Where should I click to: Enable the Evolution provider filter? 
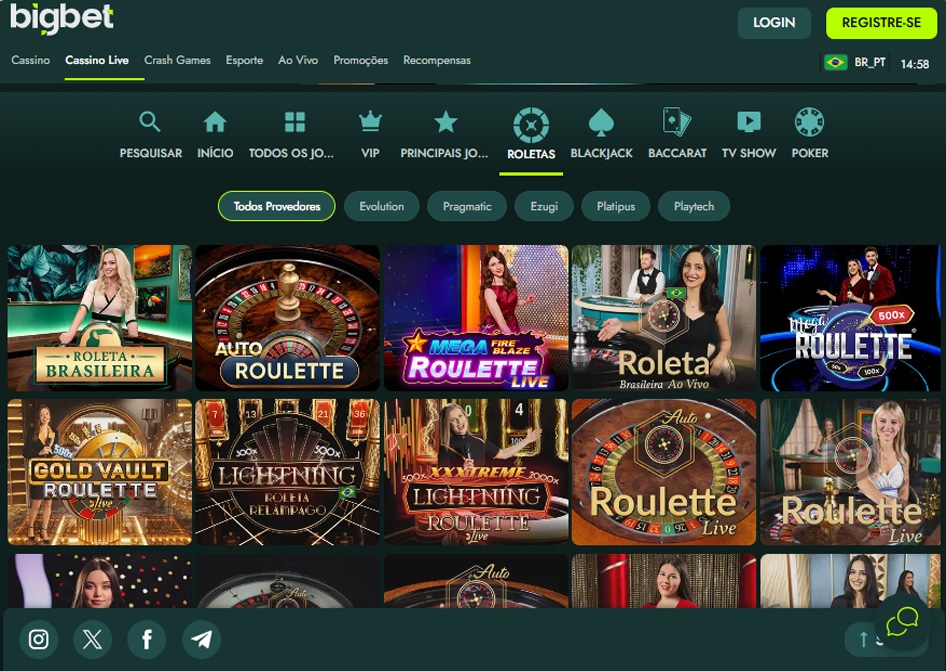381,206
